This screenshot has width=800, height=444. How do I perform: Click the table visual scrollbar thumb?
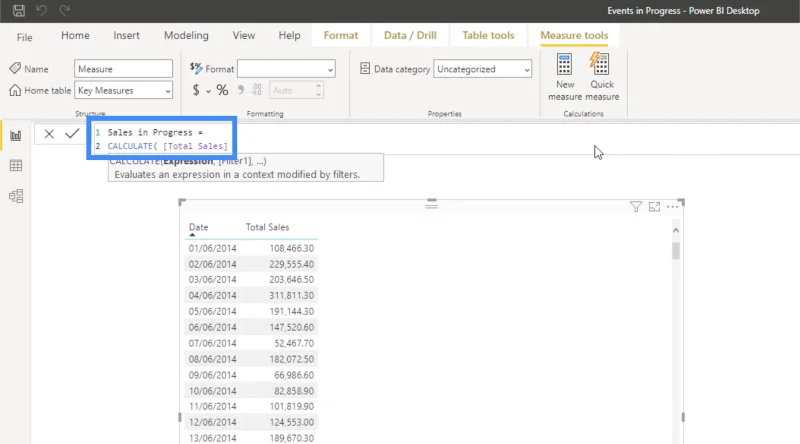(676, 251)
